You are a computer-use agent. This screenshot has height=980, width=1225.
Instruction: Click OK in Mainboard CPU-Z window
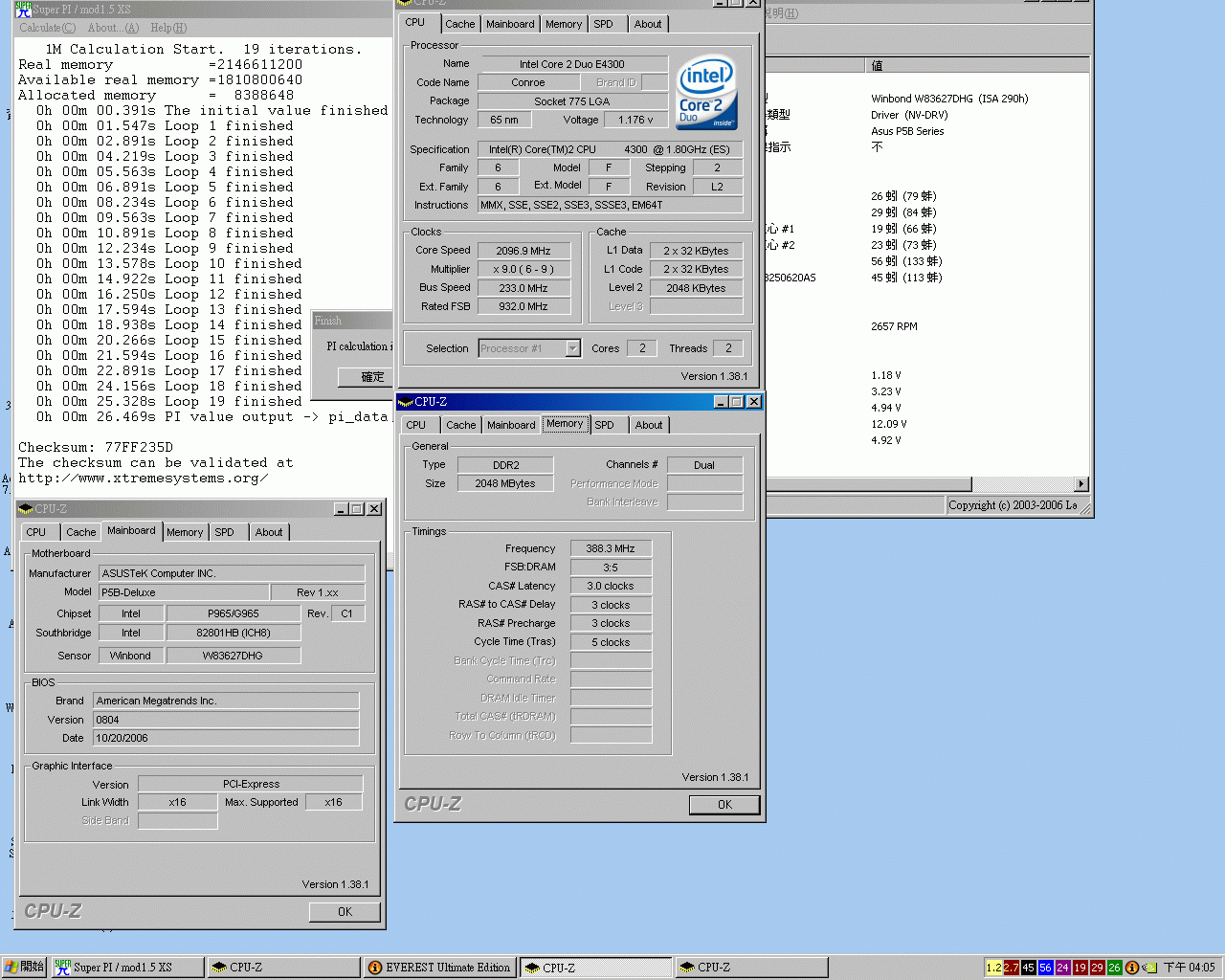[x=345, y=912]
